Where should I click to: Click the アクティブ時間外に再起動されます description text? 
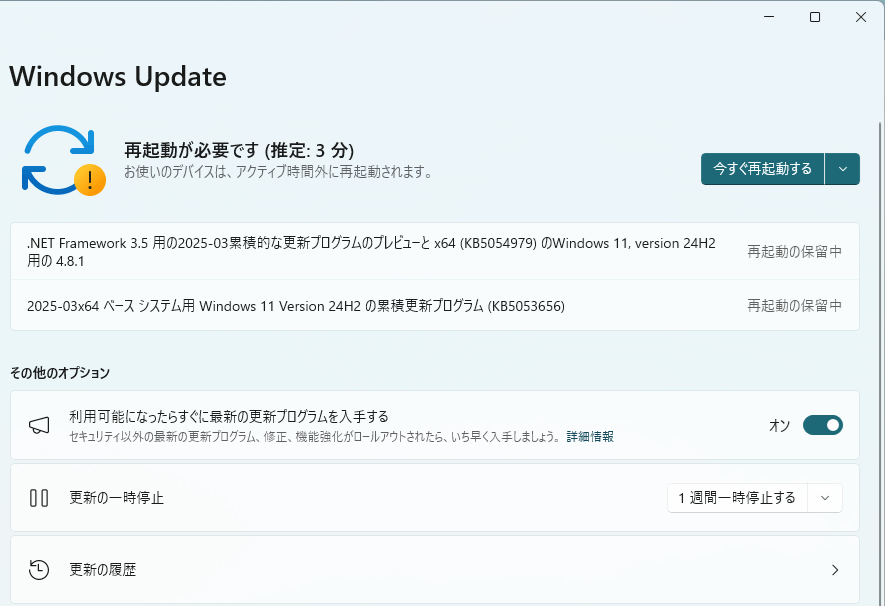coord(278,172)
